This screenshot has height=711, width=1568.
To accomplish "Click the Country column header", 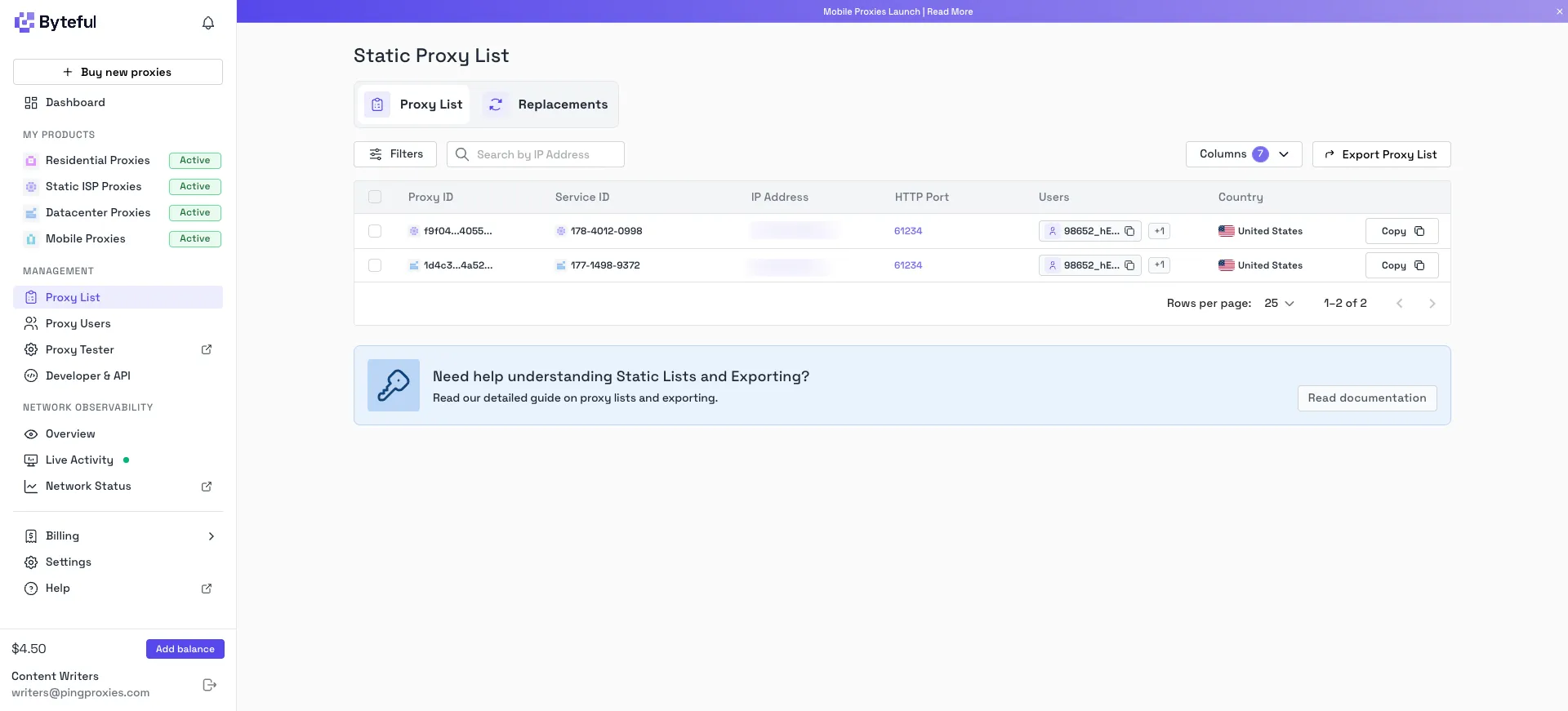I will click(1241, 198).
